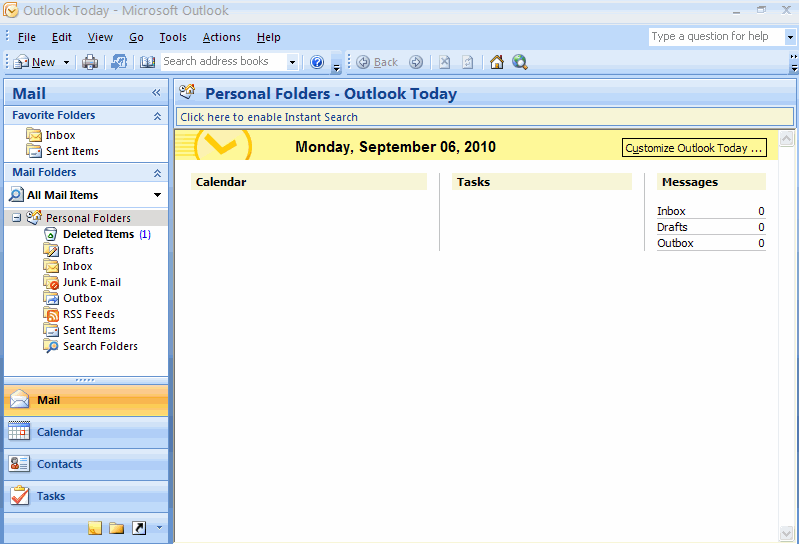Click the Calendar heading in Outlook Today
The image size is (800, 550).
(221, 182)
